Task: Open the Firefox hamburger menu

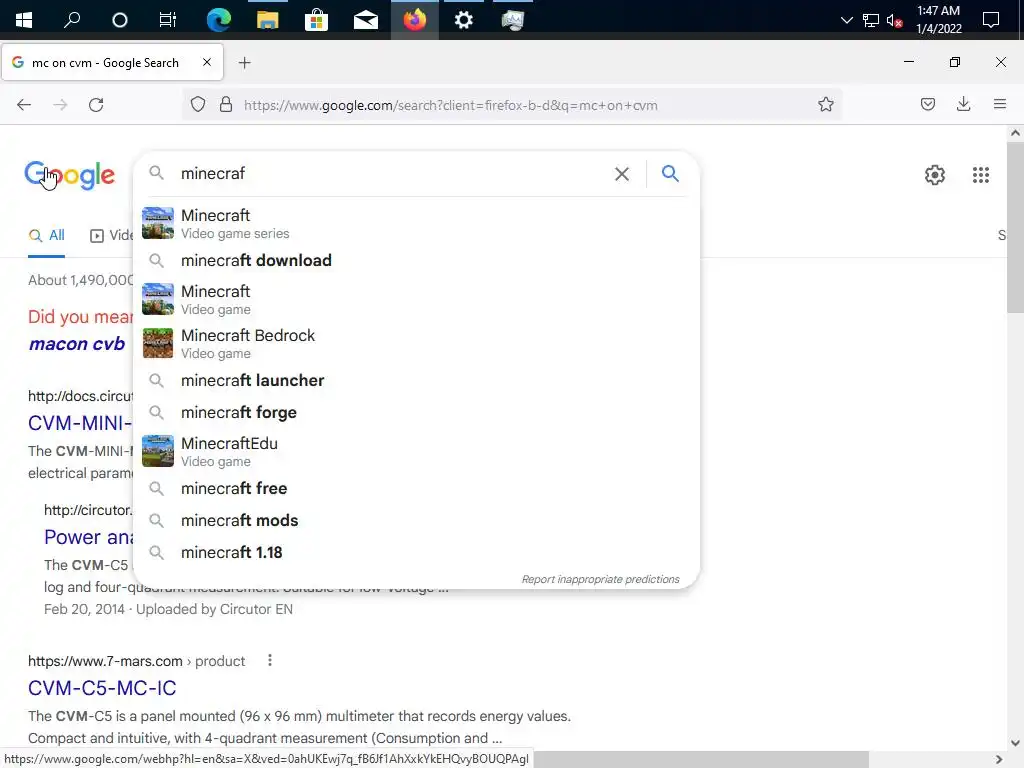Action: 999,104
